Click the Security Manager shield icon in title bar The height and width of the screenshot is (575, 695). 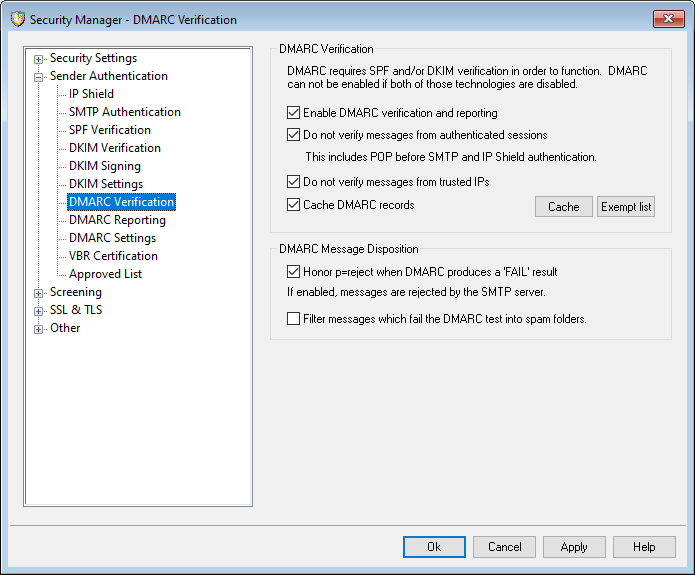[17, 19]
